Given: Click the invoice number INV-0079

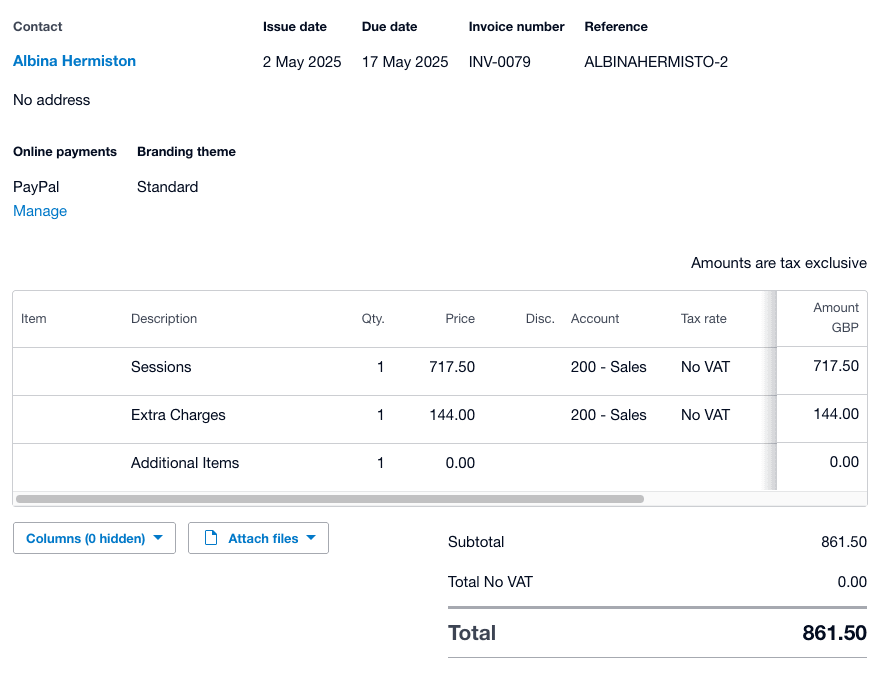Looking at the screenshot, I should pos(498,61).
